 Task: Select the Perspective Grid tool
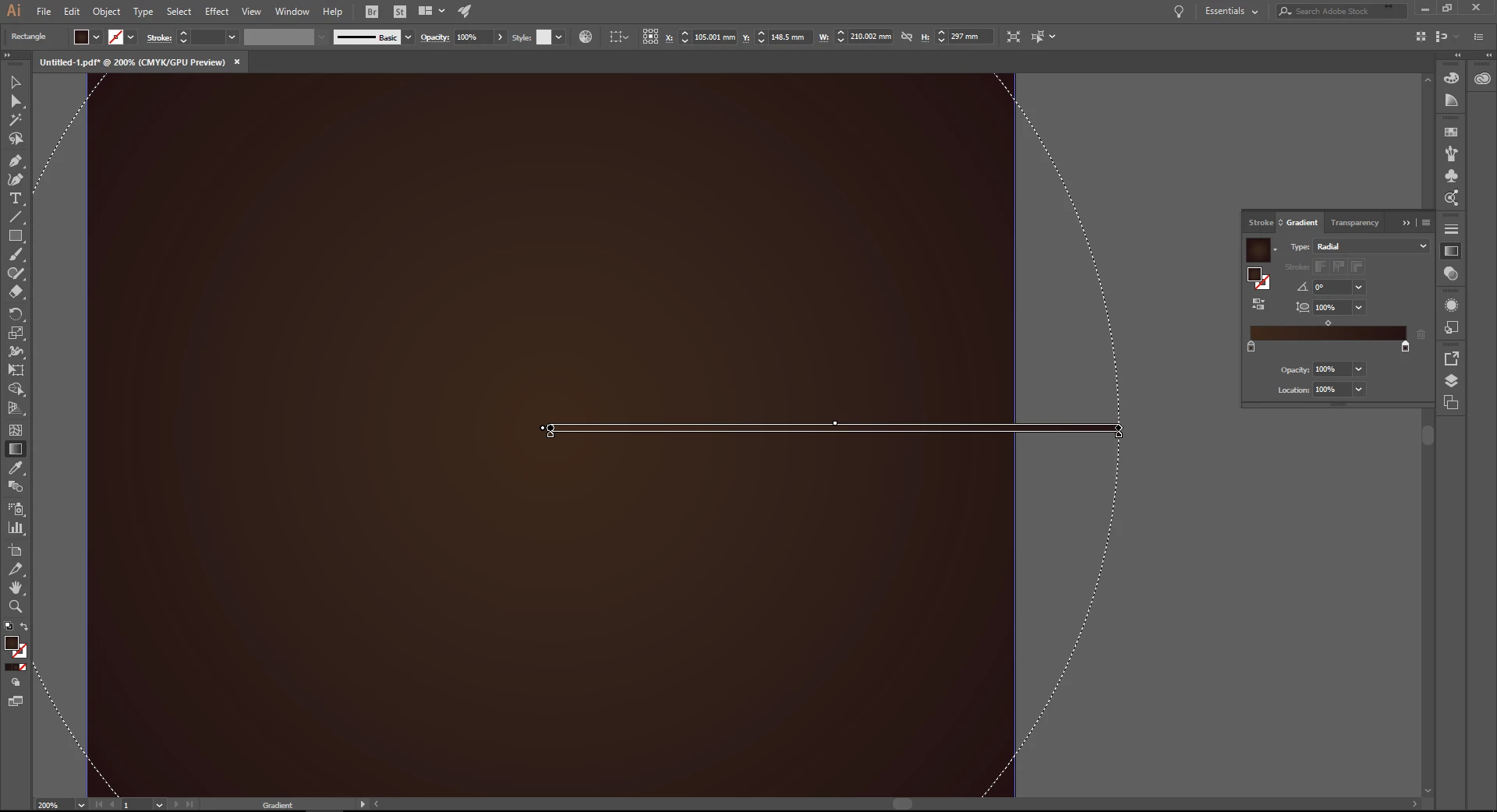coord(16,408)
